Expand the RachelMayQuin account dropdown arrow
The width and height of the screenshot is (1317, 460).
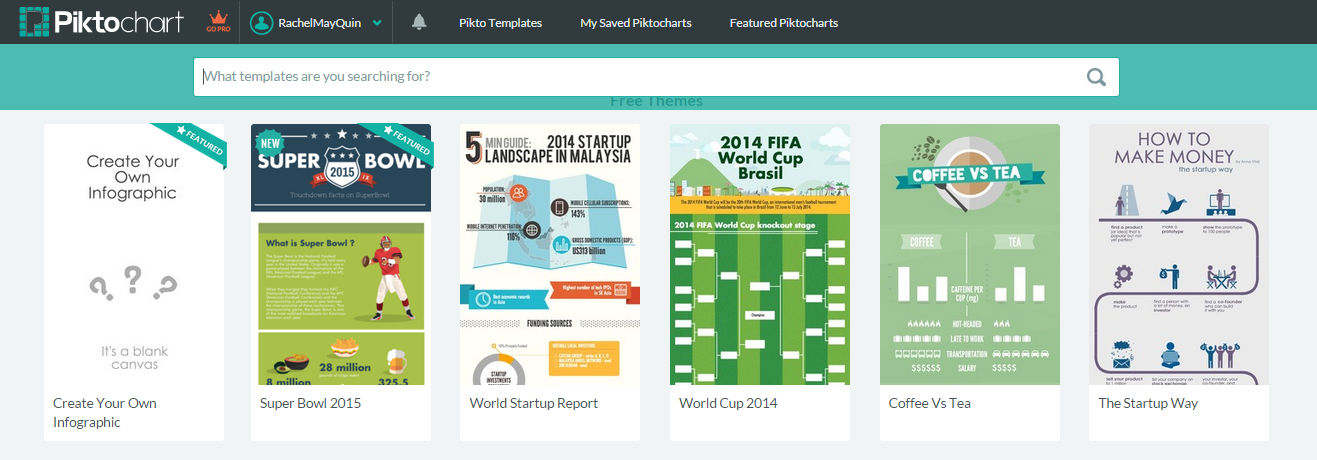[x=377, y=23]
